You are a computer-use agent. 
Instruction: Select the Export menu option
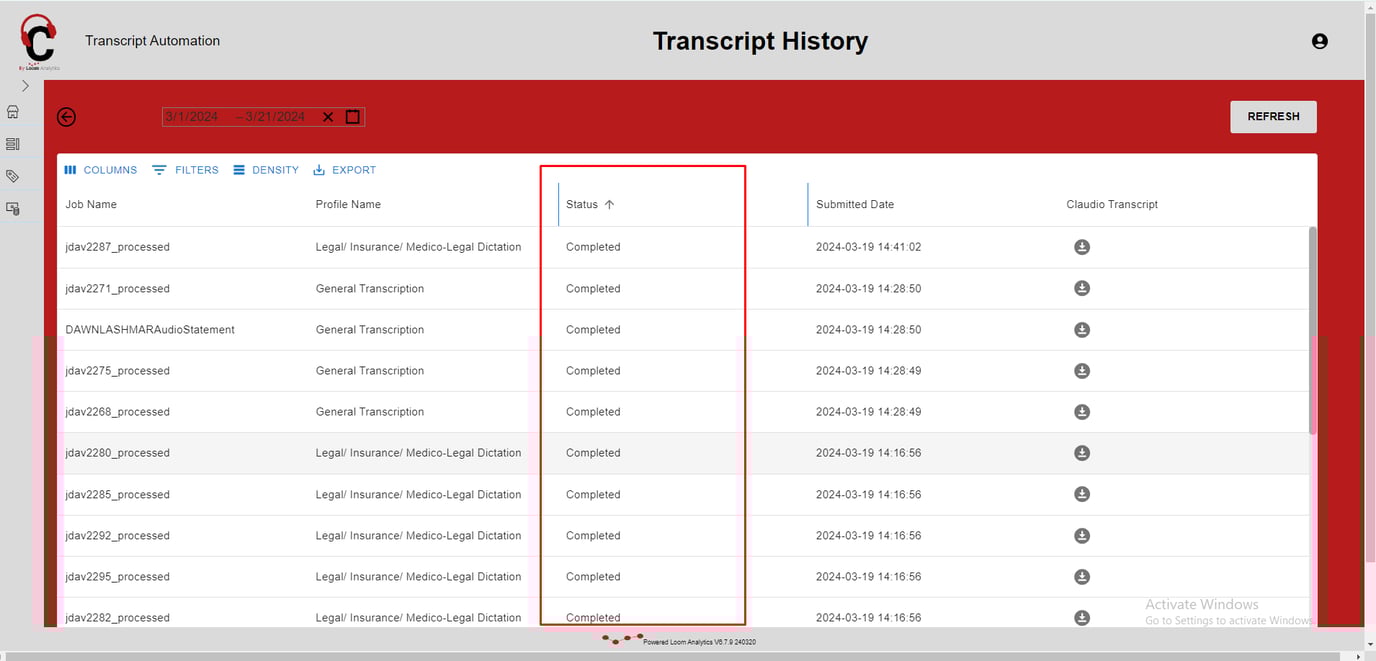click(x=344, y=169)
